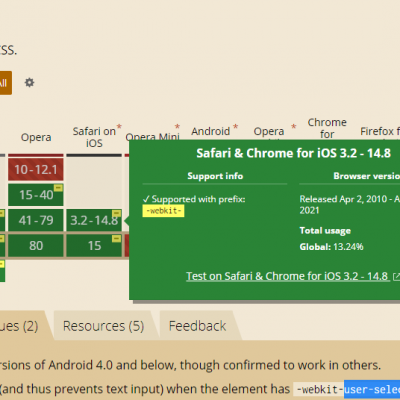Click the Android browser column header
The width and height of the screenshot is (400, 400).
211,131
